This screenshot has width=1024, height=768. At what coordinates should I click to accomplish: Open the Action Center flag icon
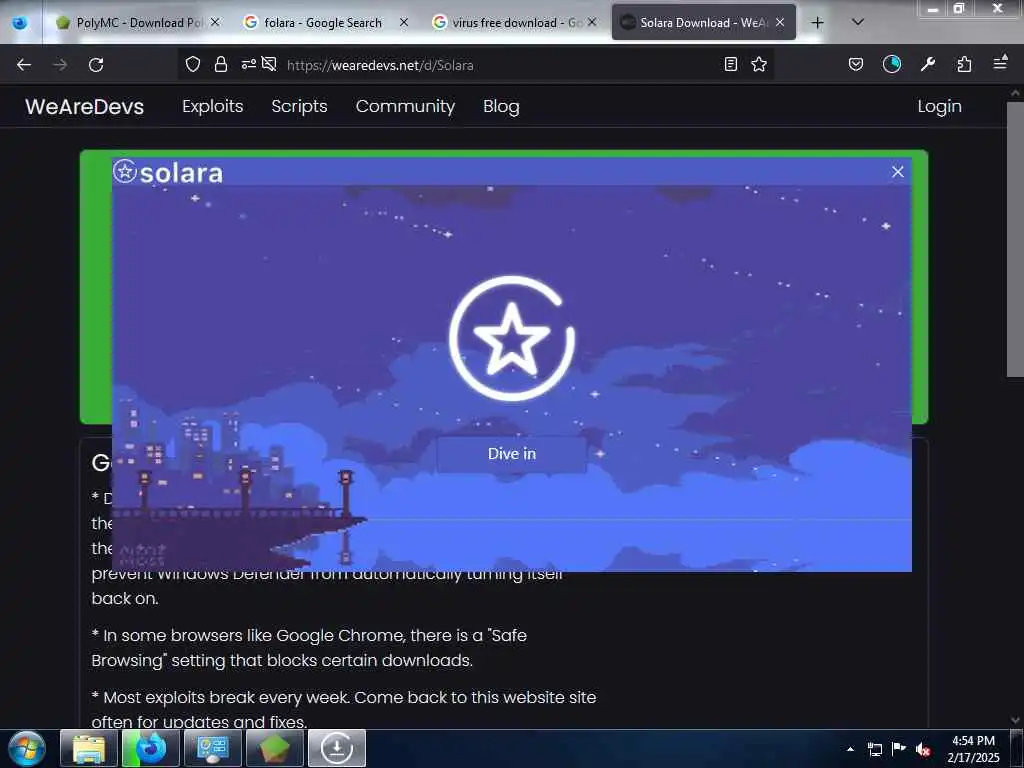[x=899, y=749]
